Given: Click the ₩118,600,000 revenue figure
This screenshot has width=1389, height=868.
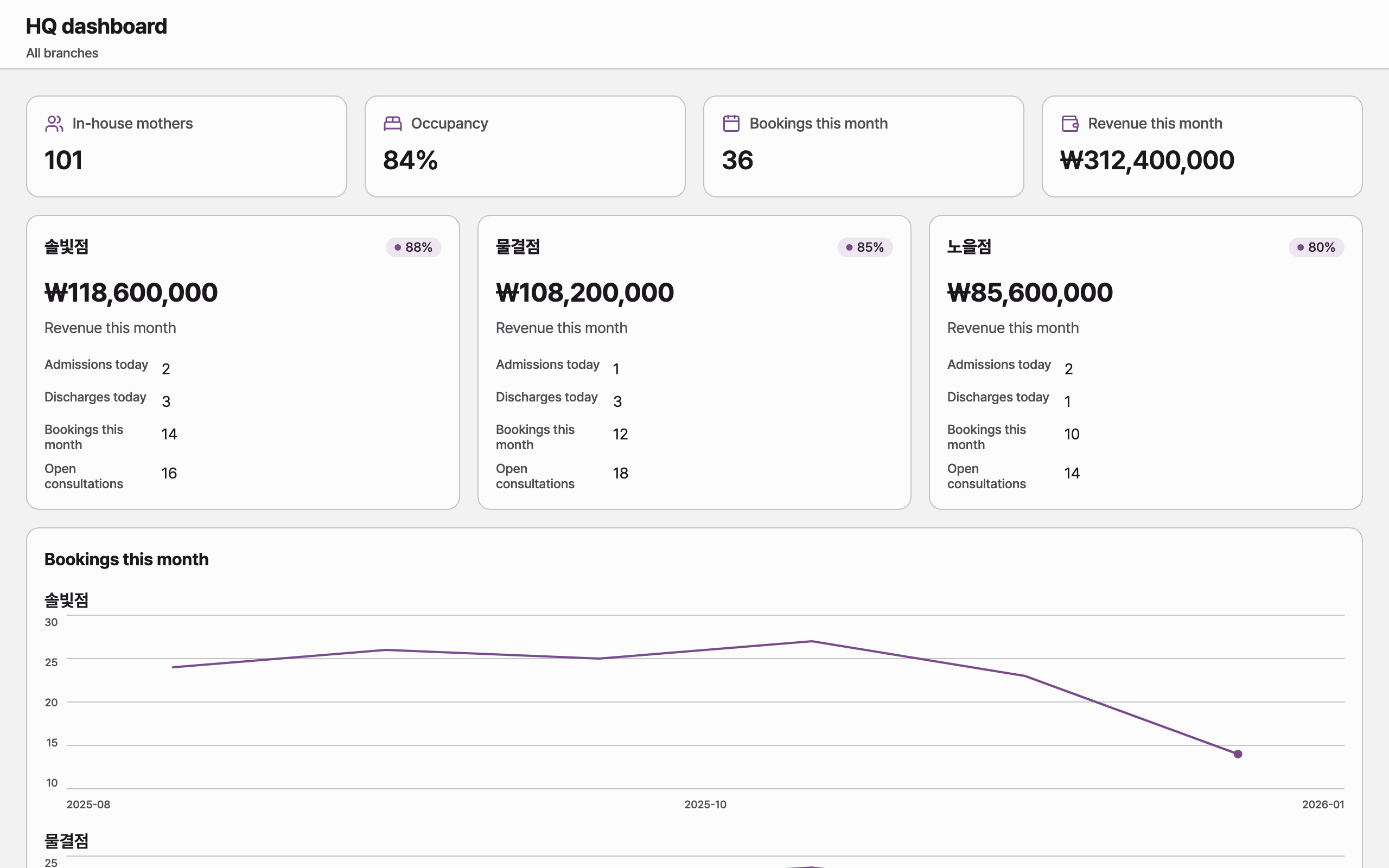Looking at the screenshot, I should [131, 293].
